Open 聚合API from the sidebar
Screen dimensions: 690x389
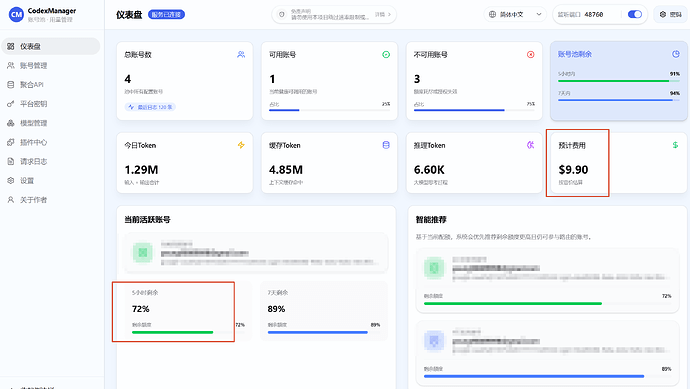tap(51, 84)
